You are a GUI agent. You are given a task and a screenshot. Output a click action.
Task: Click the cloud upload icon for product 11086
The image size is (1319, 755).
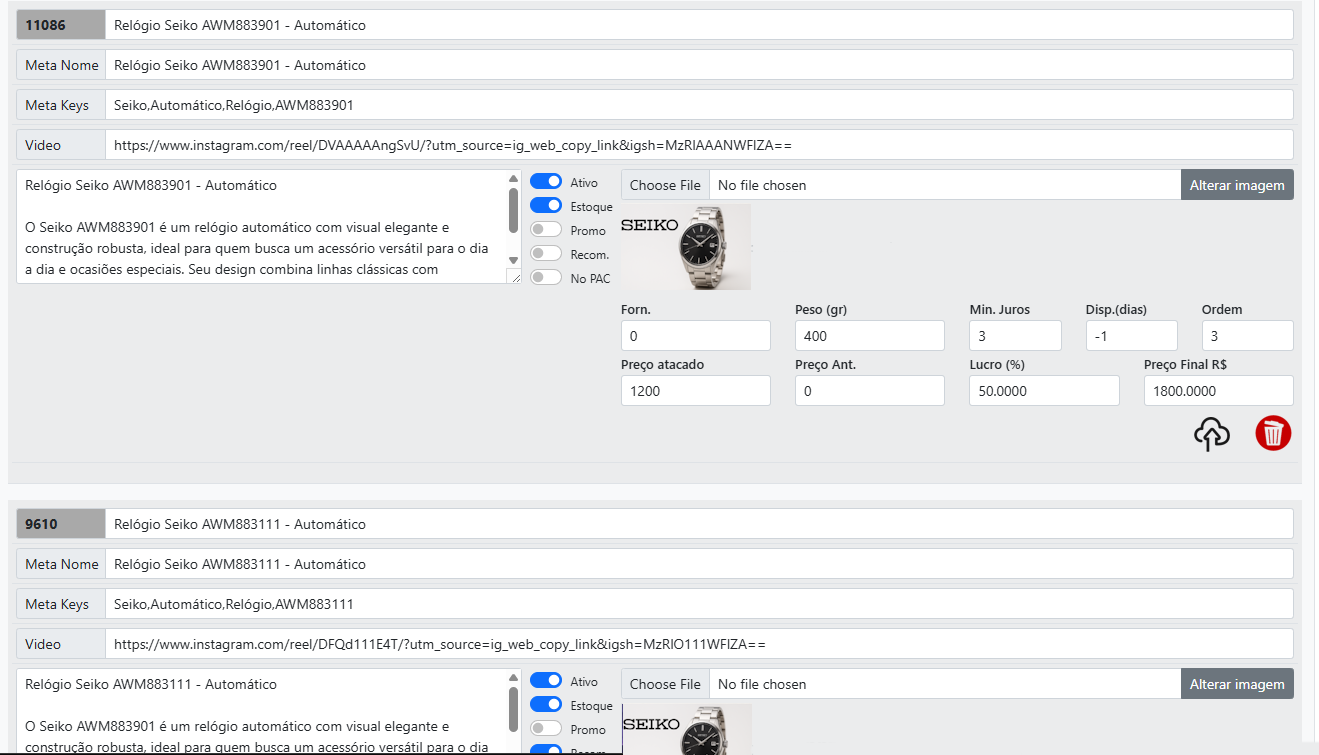1211,434
